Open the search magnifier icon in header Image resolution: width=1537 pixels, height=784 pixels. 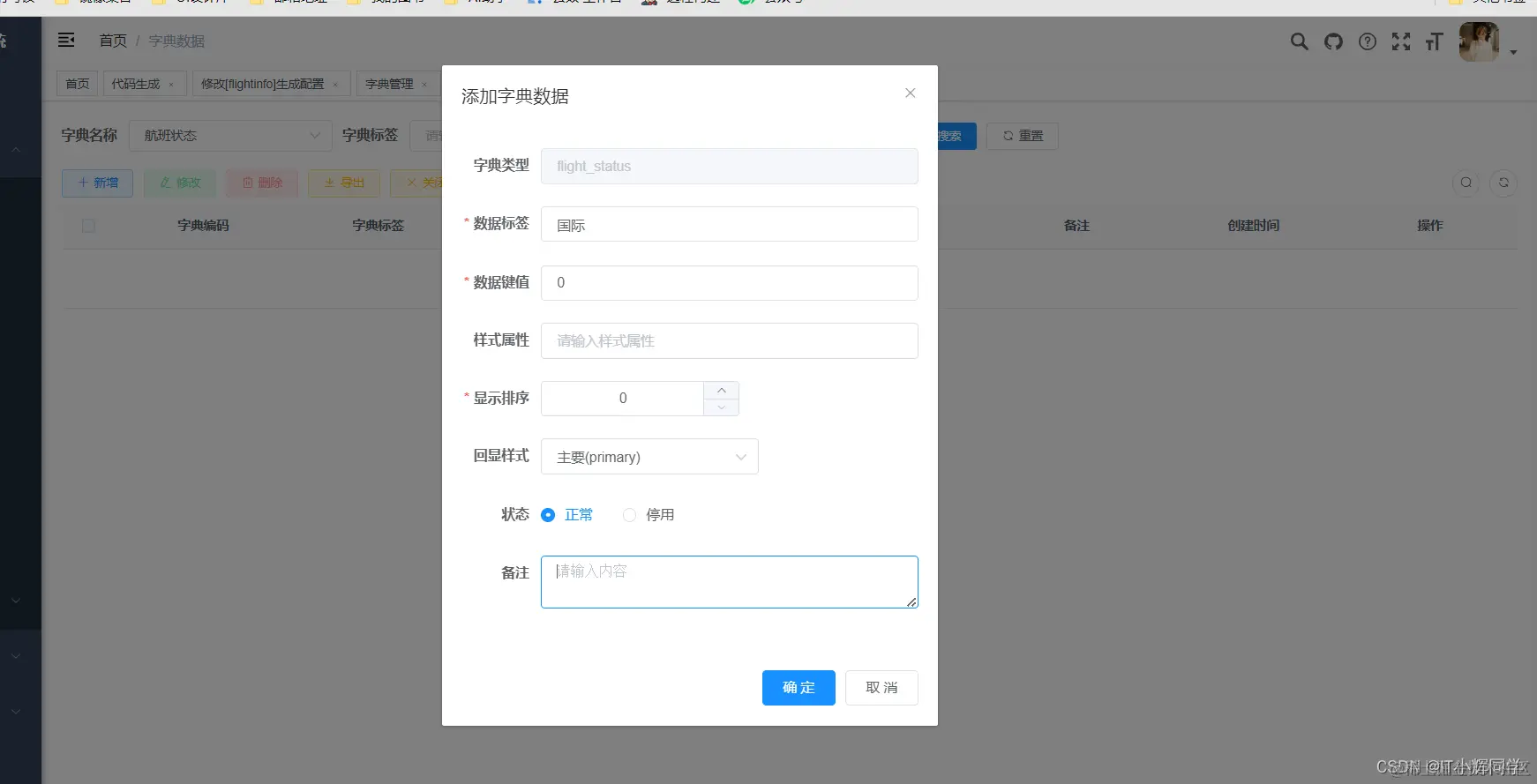[x=1299, y=41]
